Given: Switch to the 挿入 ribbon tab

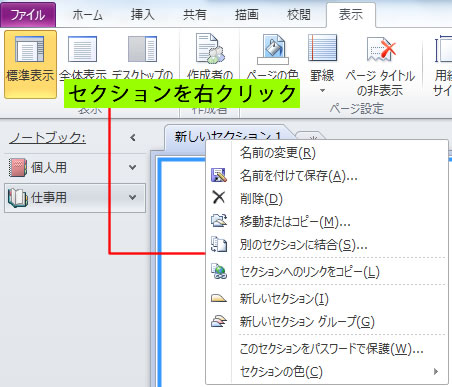Looking at the screenshot, I should (142, 15).
